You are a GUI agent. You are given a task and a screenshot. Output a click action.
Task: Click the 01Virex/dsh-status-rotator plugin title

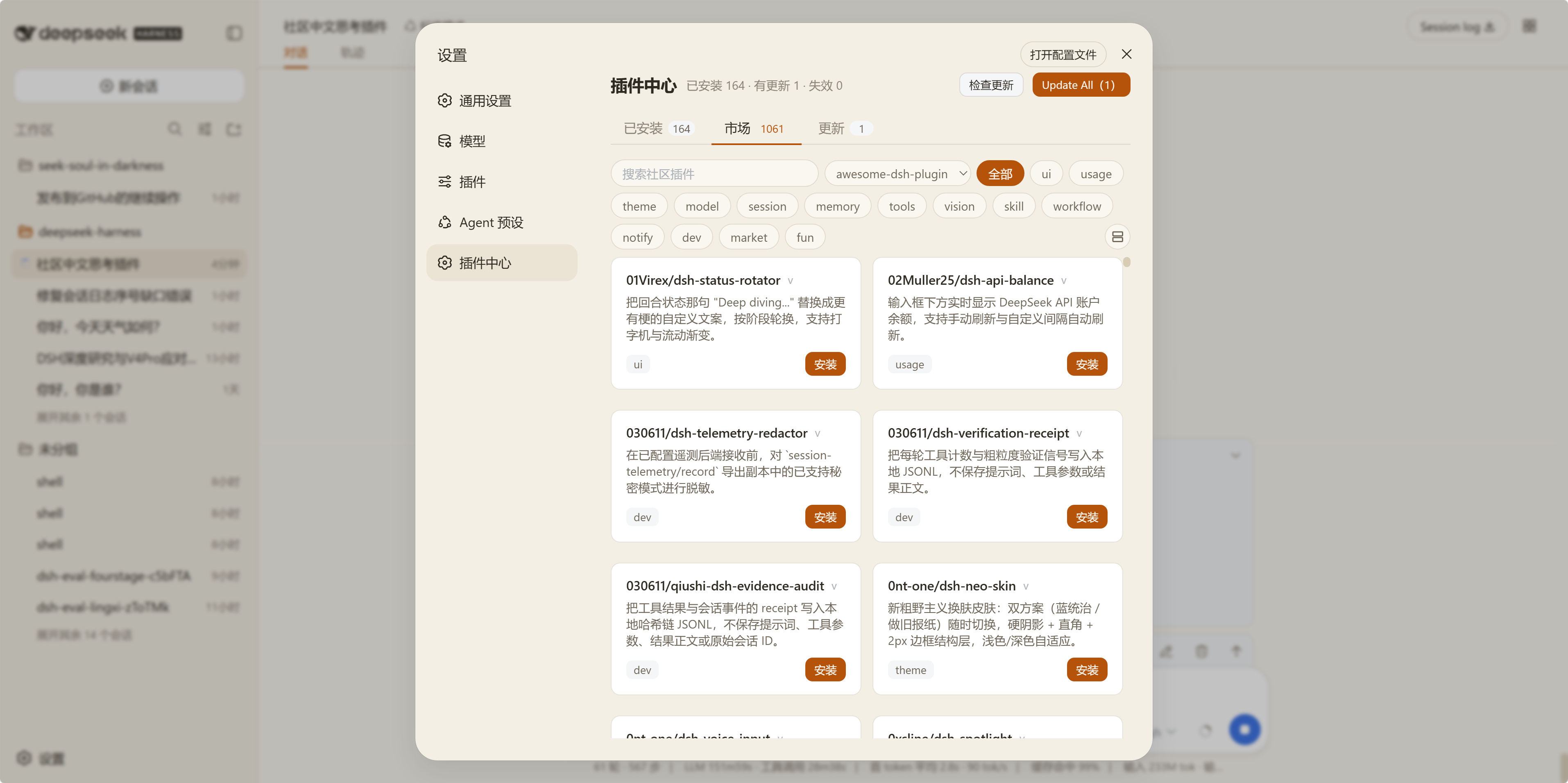pos(703,280)
